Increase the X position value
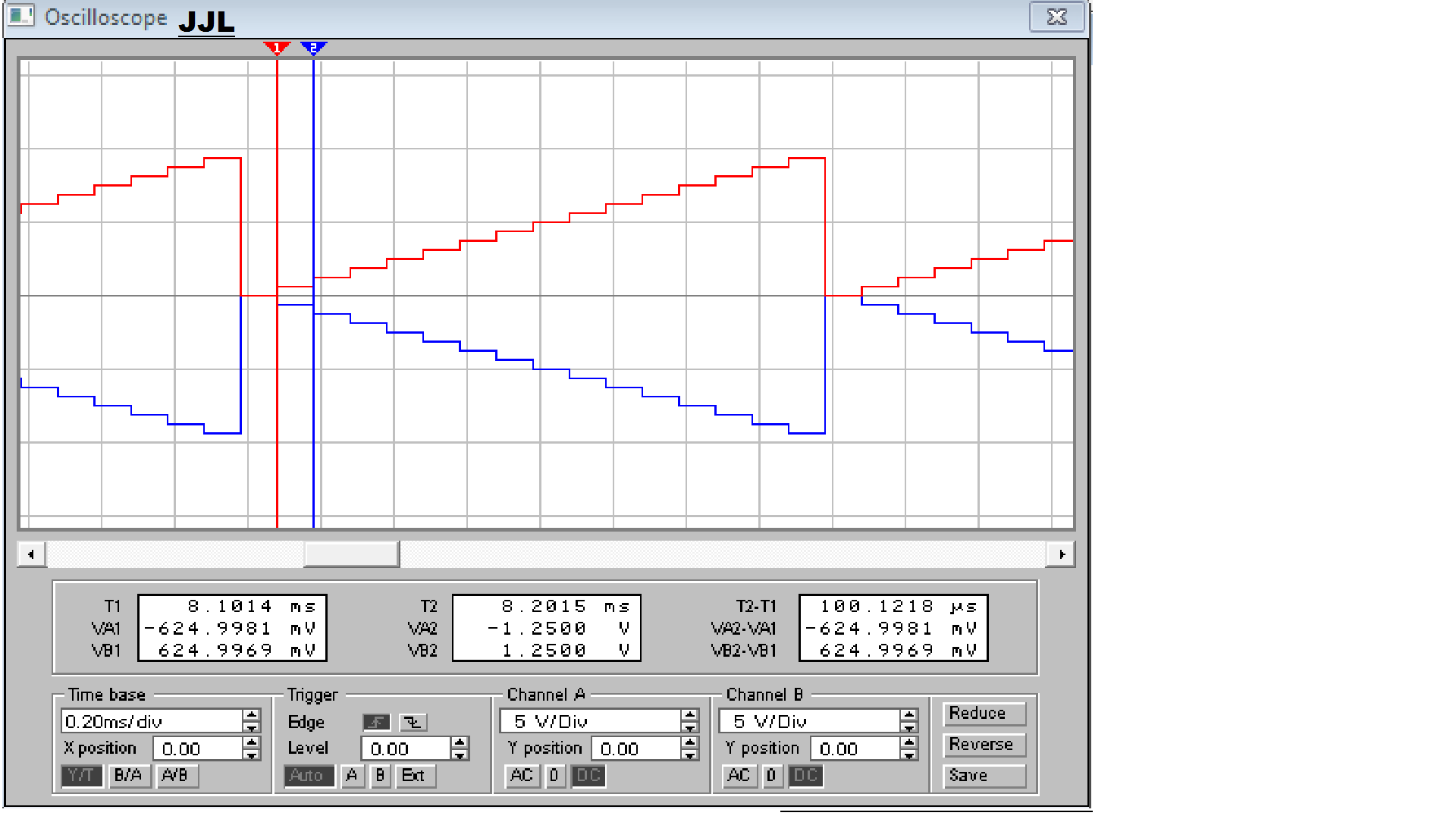Image resolution: width=1456 pixels, height=819 pixels. pyautogui.click(x=252, y=742)
